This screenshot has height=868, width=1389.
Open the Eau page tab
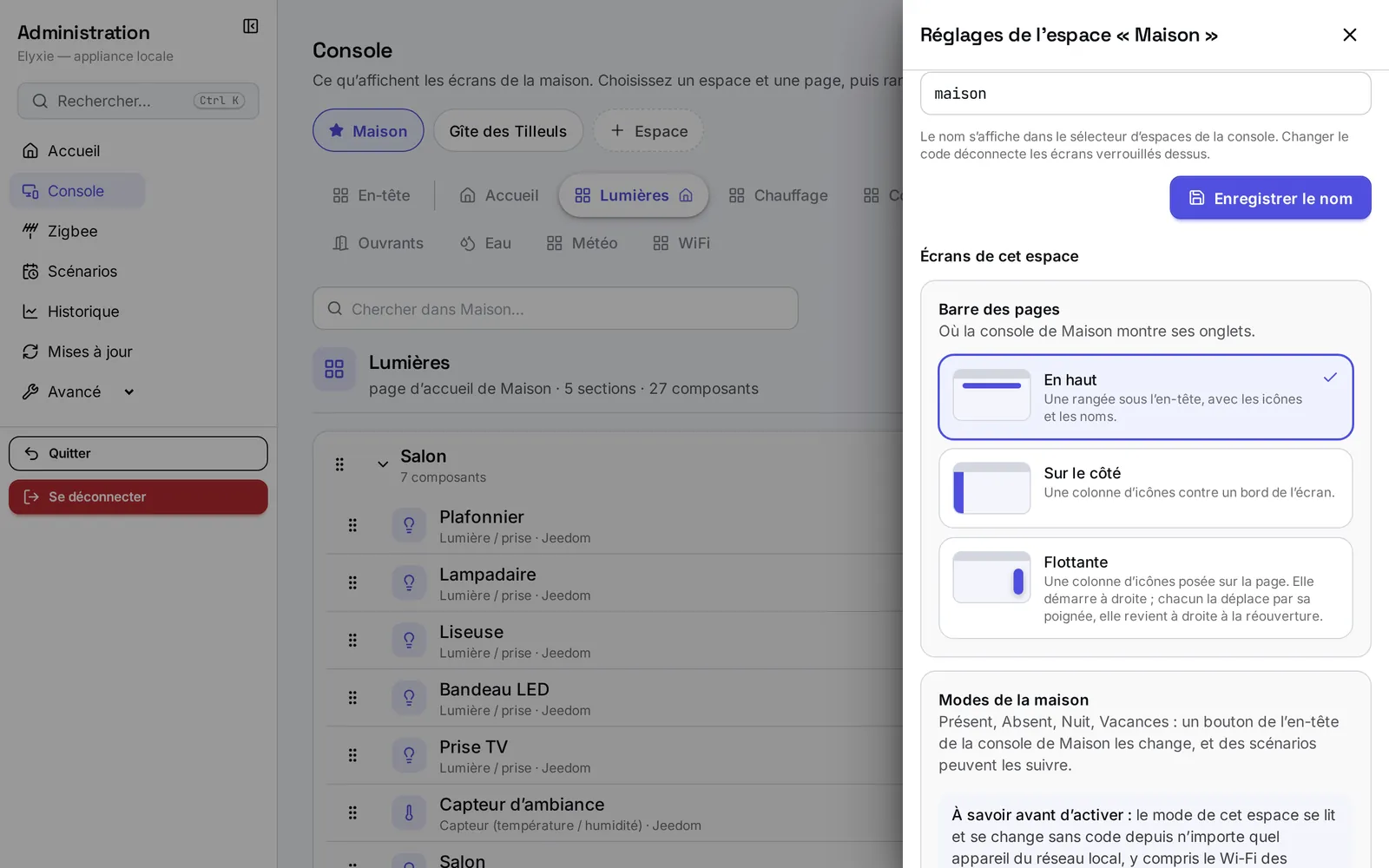pyautogui.click(x=485, y=243)
